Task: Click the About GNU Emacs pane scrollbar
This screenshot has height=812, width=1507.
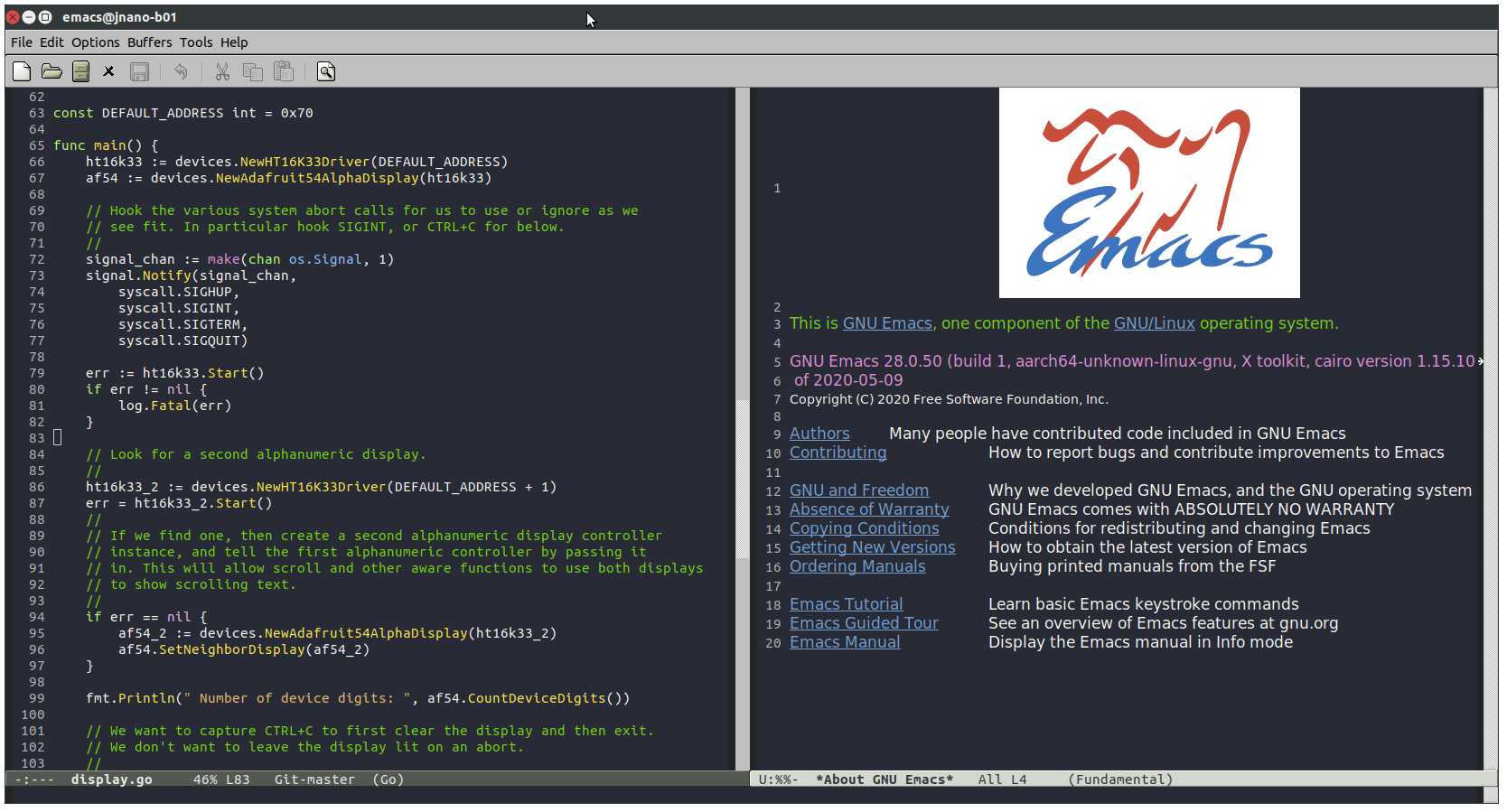Action: (x=1491, y=429)
